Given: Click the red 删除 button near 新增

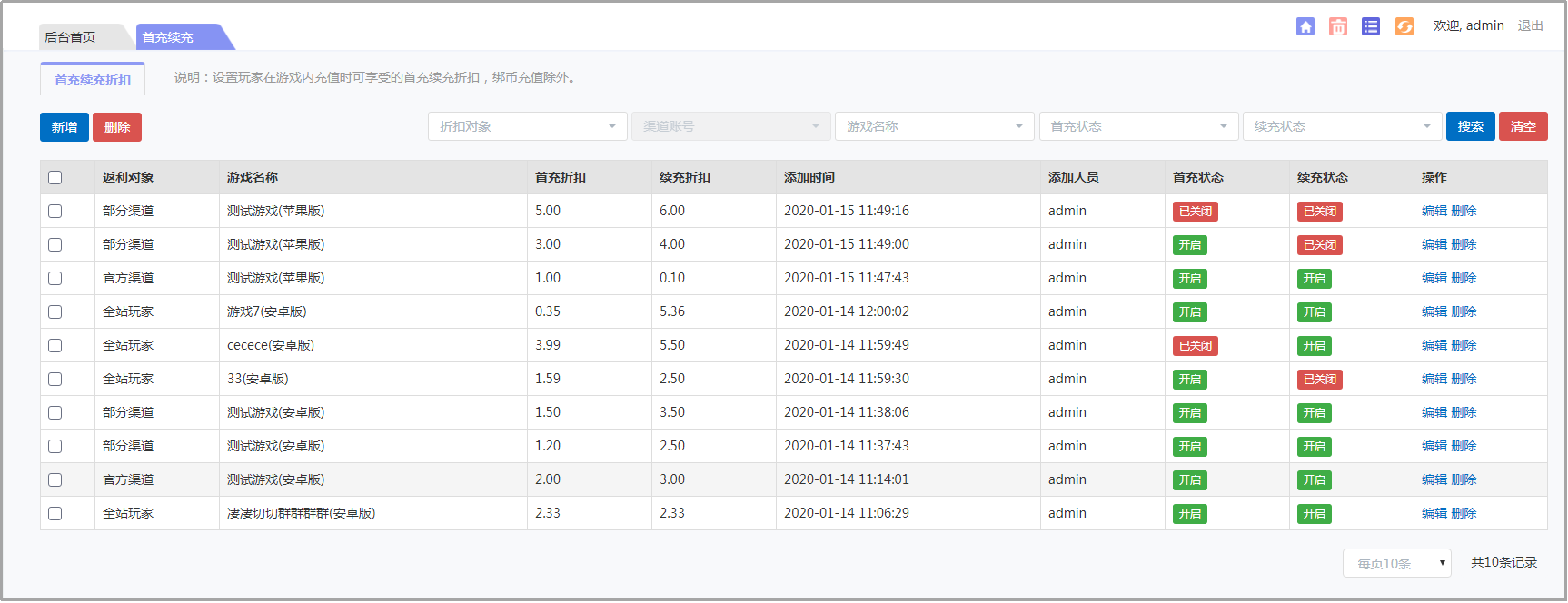Looking at the screenshot, I should [117, 127].
